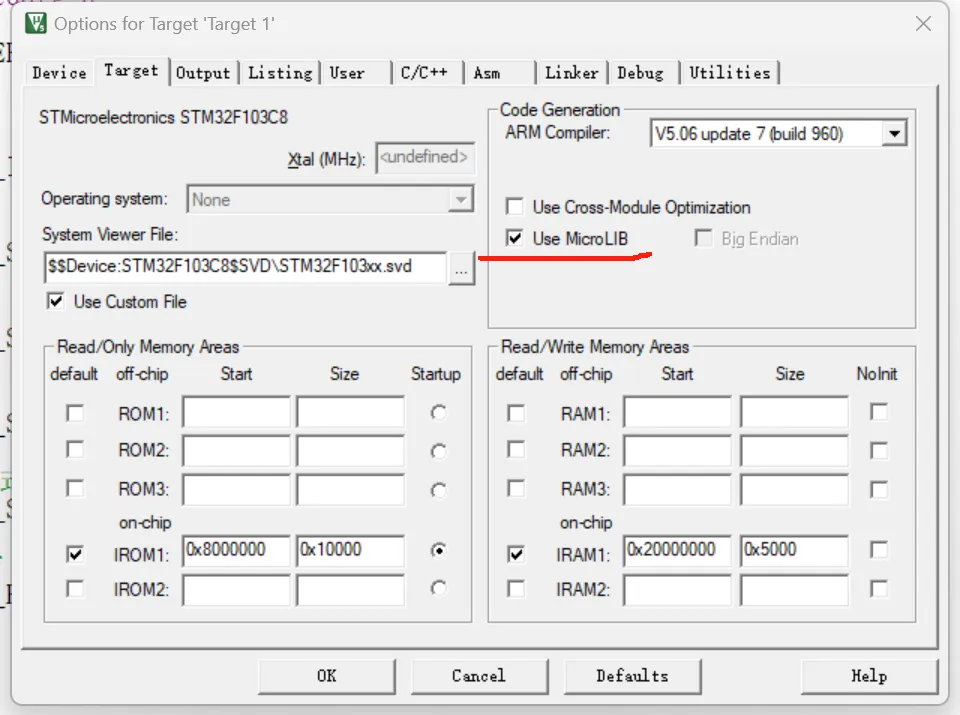
Task: Click the System Viewer File path field
Action: (246, 267)
